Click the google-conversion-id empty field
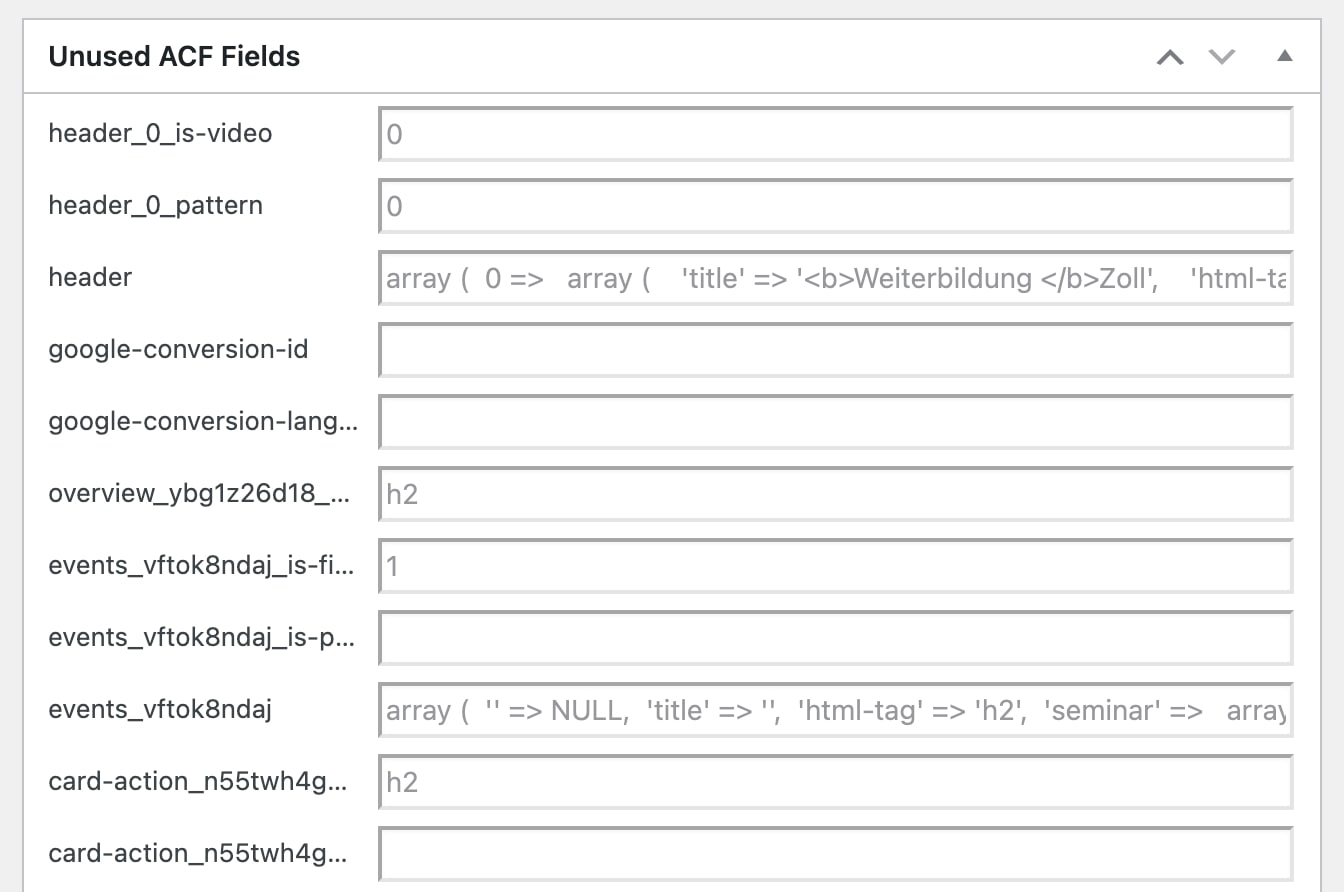Screen dimensions: 1344x892 [x=835, y=350]
